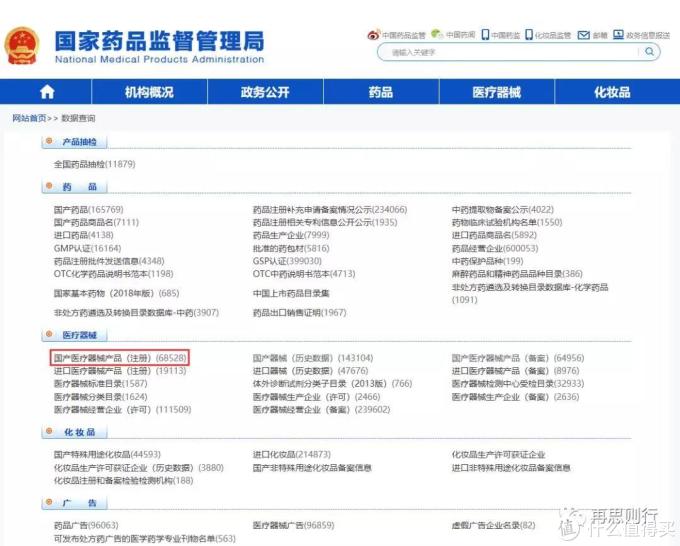Click the 政务信息报送 monitor icon
The image size is (680, 546).
[618, 35]
